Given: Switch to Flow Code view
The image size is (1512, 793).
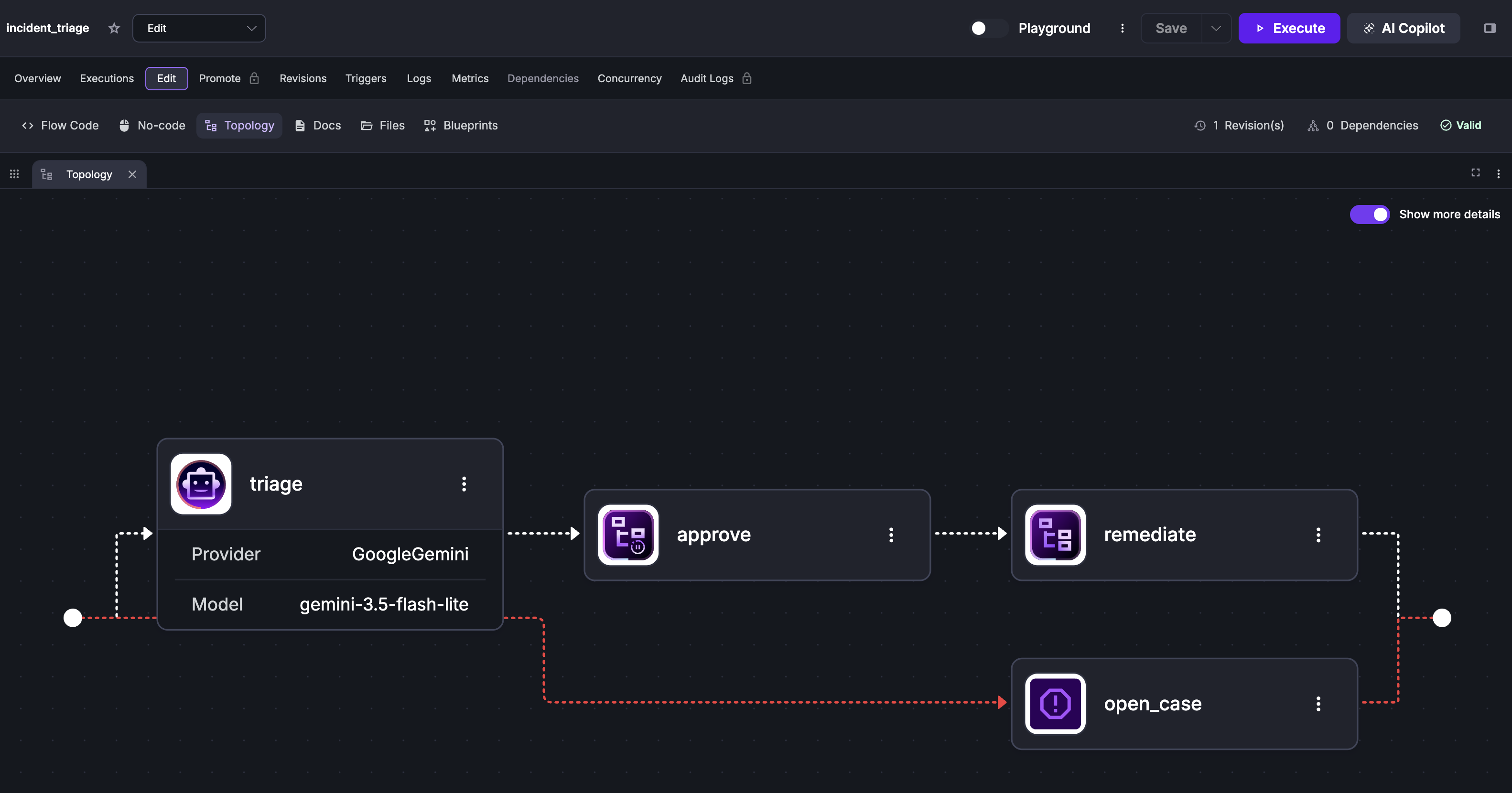Looking at the screenshot, I should click(x=61, y=125).
